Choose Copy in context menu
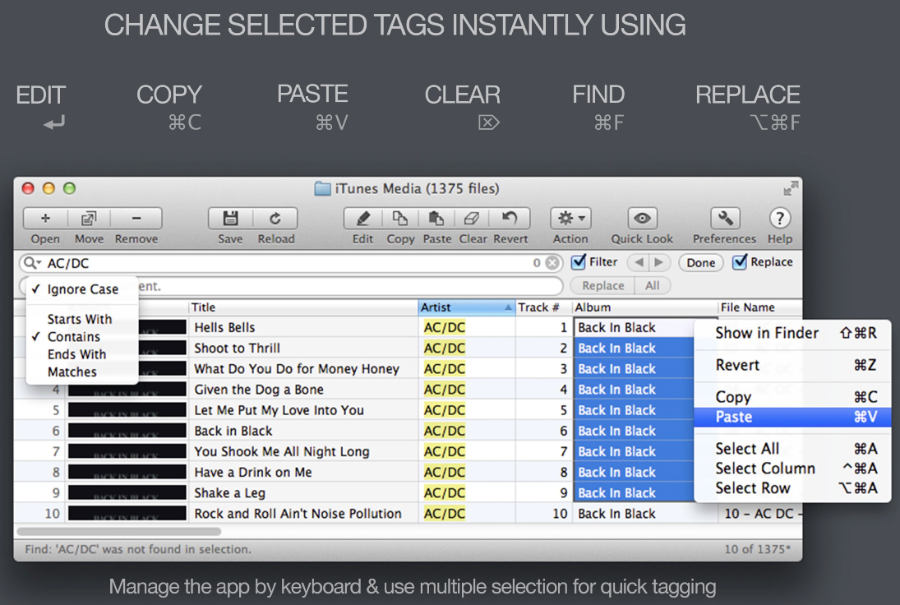 [793, 397]
